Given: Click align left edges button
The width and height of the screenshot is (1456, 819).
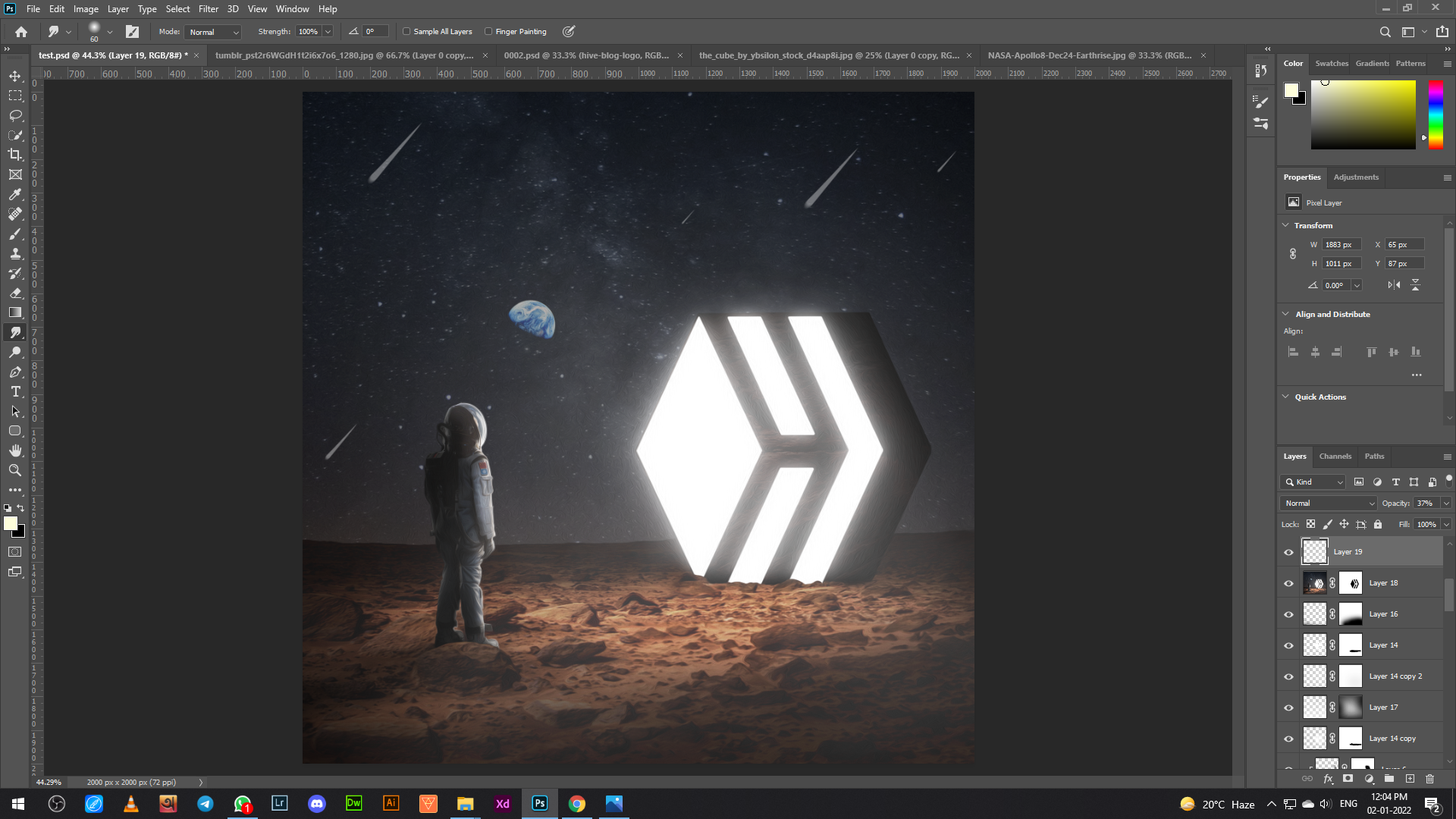Looking at the screenshot, I should pyautogui.click(x=1294, y=352).
